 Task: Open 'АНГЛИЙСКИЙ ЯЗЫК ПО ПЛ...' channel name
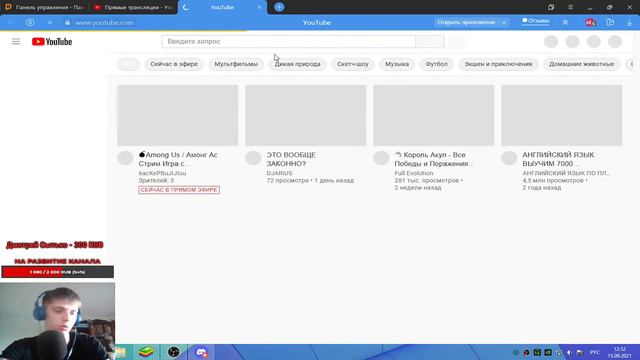click(x=567, y=173)
